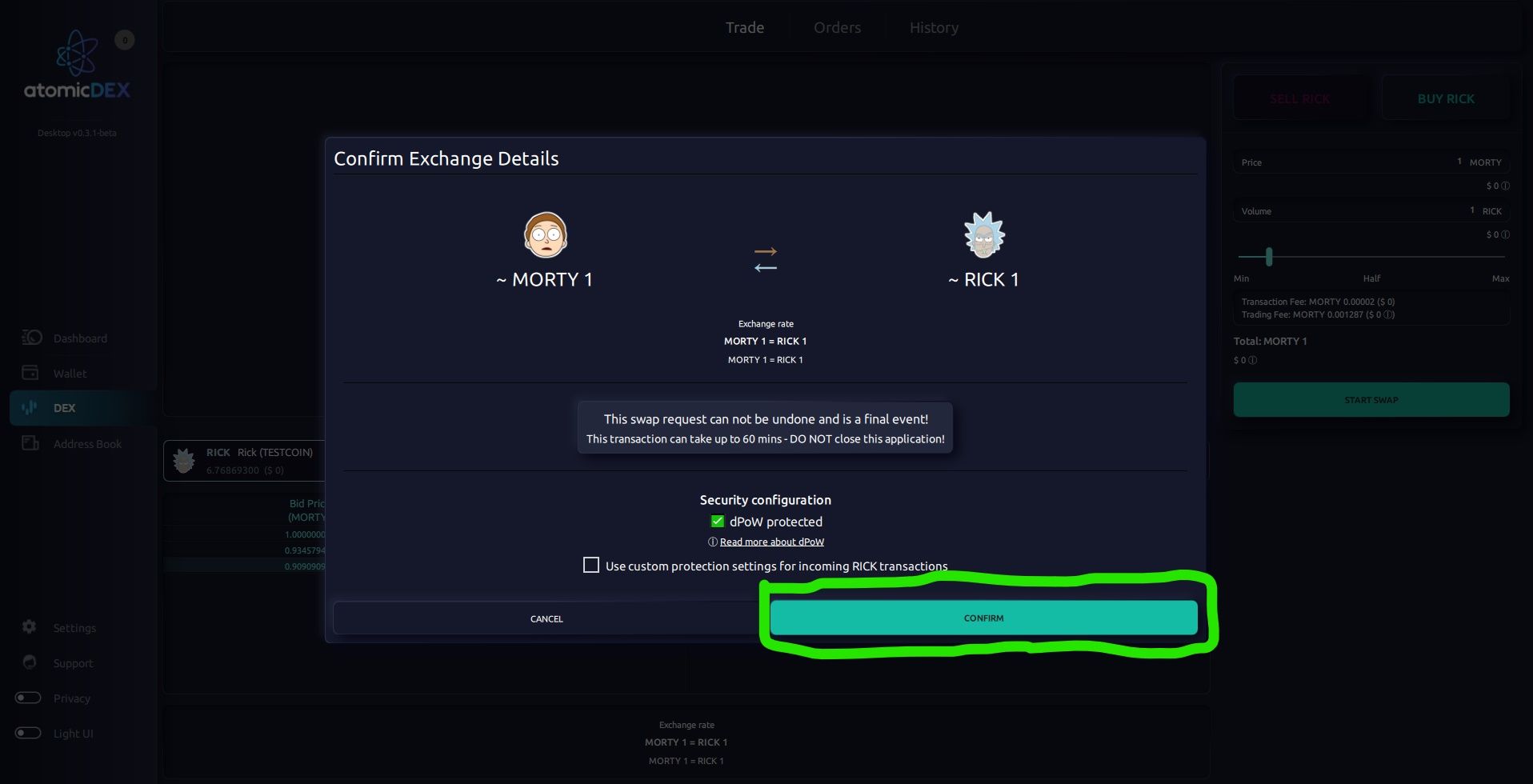Switch to the History tab
This screenshot has width=1533, height=784.
(934, 27)
